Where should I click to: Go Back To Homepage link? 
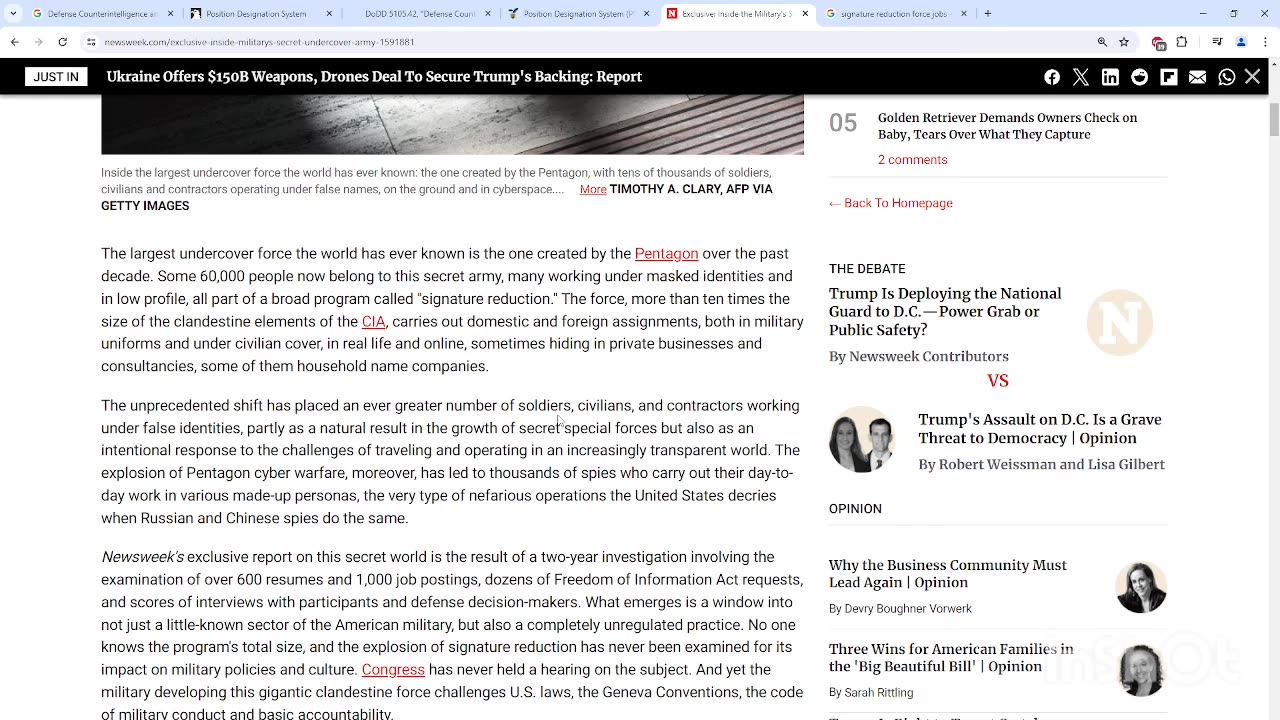(890, 203)
